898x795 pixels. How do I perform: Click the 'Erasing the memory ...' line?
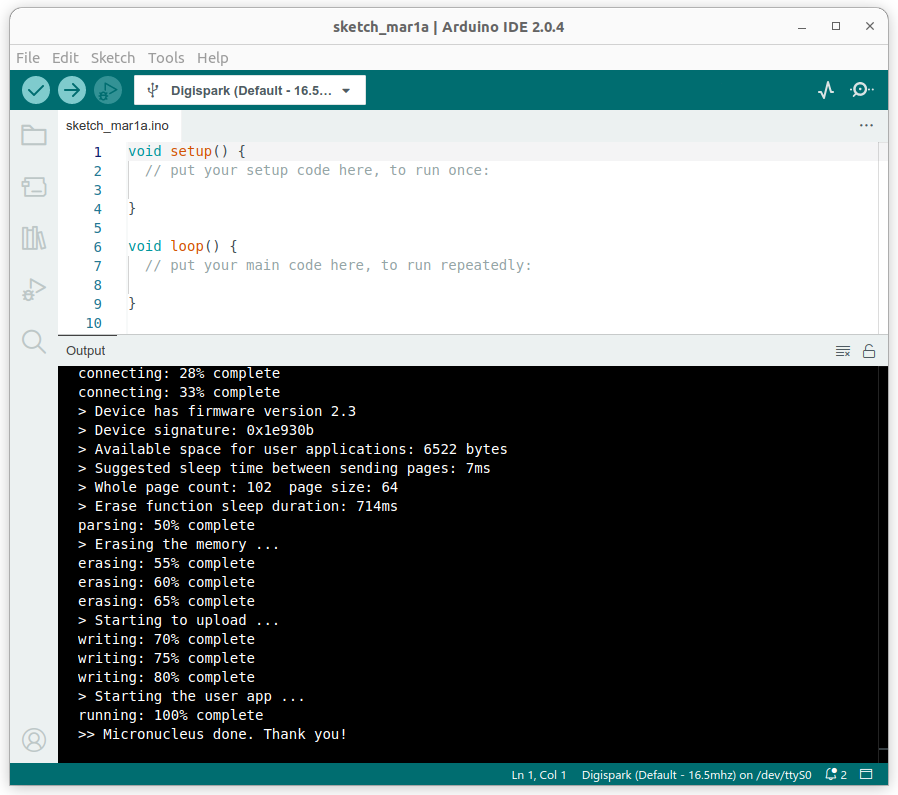(x=179, y=544)
